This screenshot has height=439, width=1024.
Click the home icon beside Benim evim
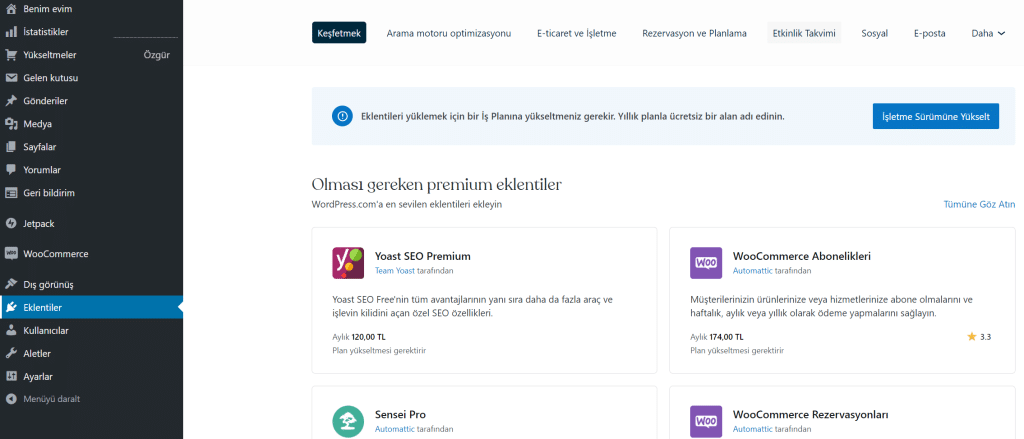pos(11,9)
